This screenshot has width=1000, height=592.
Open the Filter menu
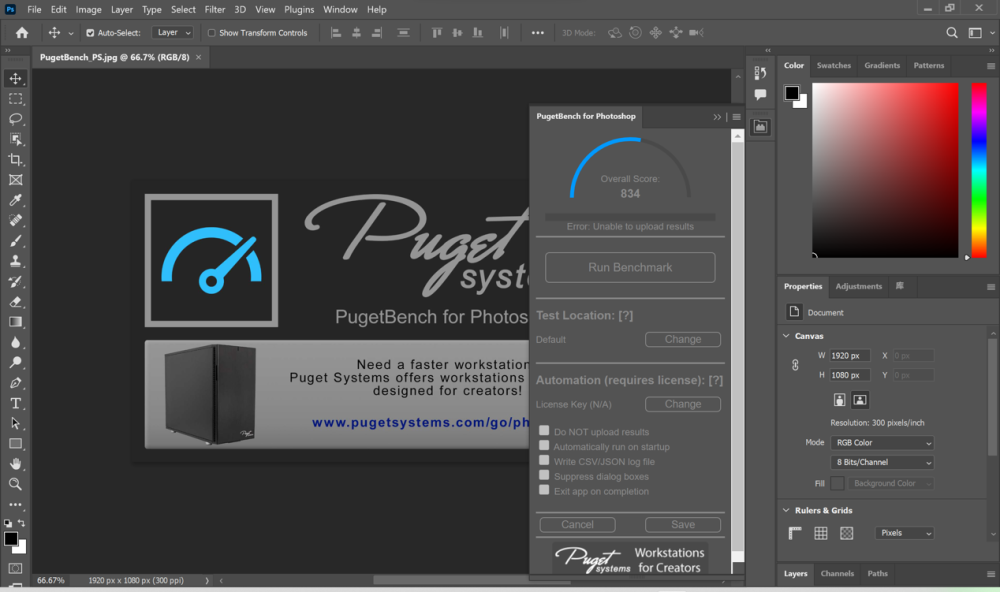click(215, 10)
